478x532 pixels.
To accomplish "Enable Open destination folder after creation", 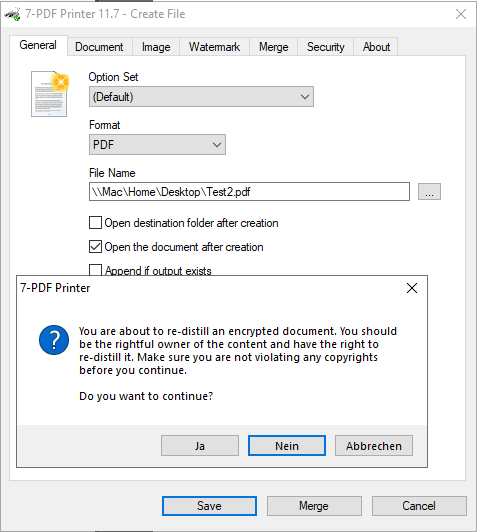I will pyautogui.click(x=95, y=223).
